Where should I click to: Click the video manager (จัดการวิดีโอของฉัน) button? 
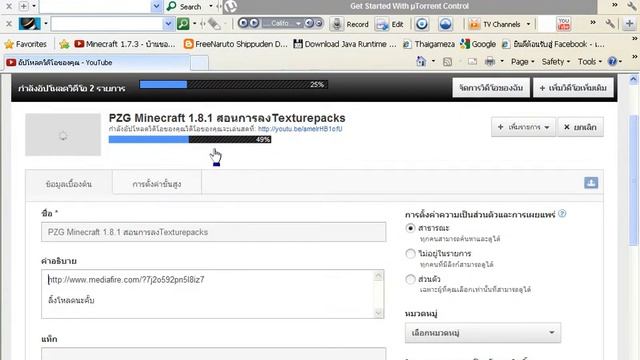pyautogui.click(x=491, y=88)
